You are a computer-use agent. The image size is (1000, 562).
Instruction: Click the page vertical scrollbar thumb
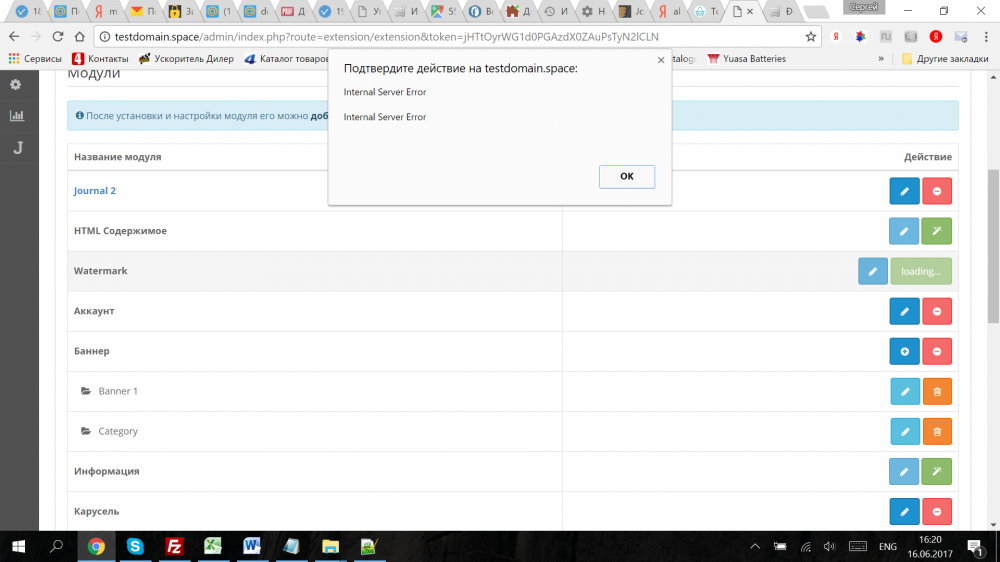point(993,246)
